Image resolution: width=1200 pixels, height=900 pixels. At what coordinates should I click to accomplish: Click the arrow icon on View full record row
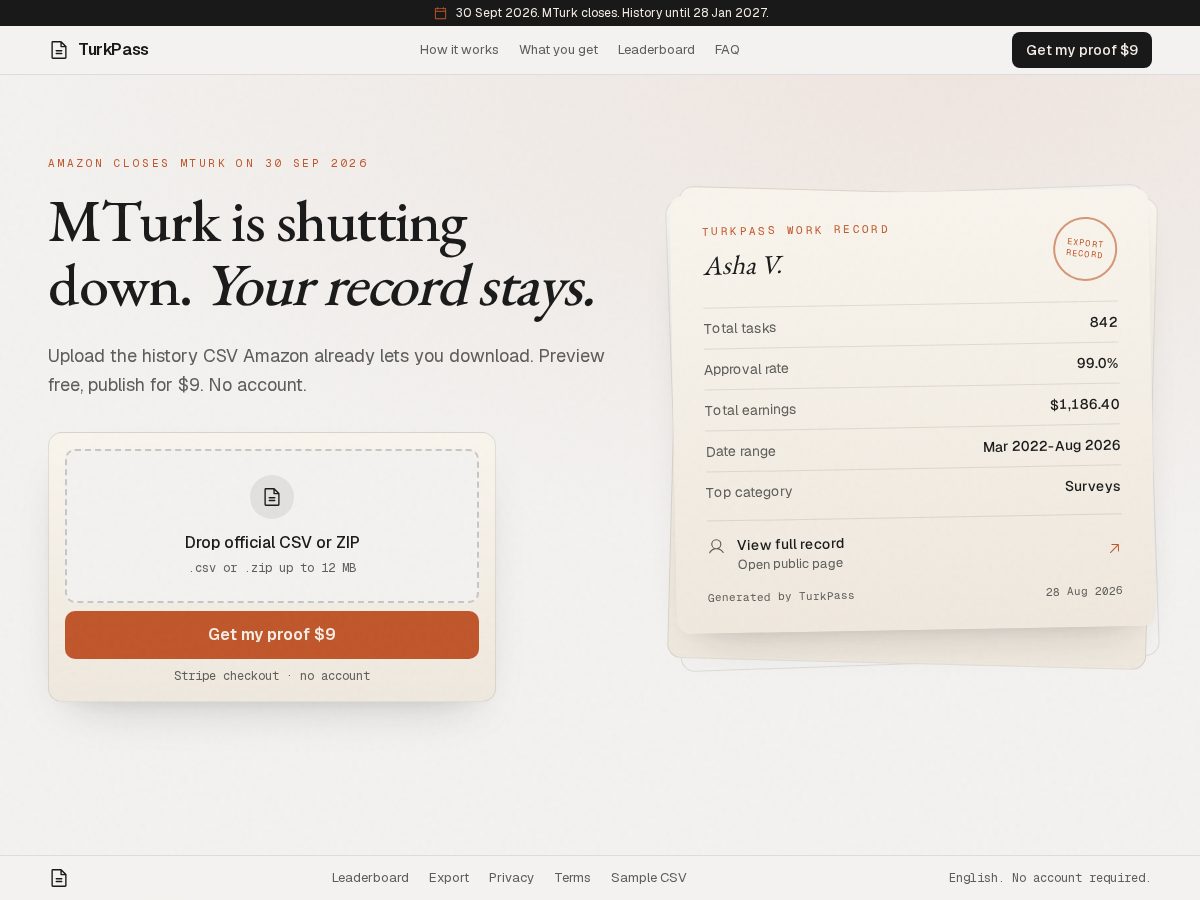point(1114,548)
